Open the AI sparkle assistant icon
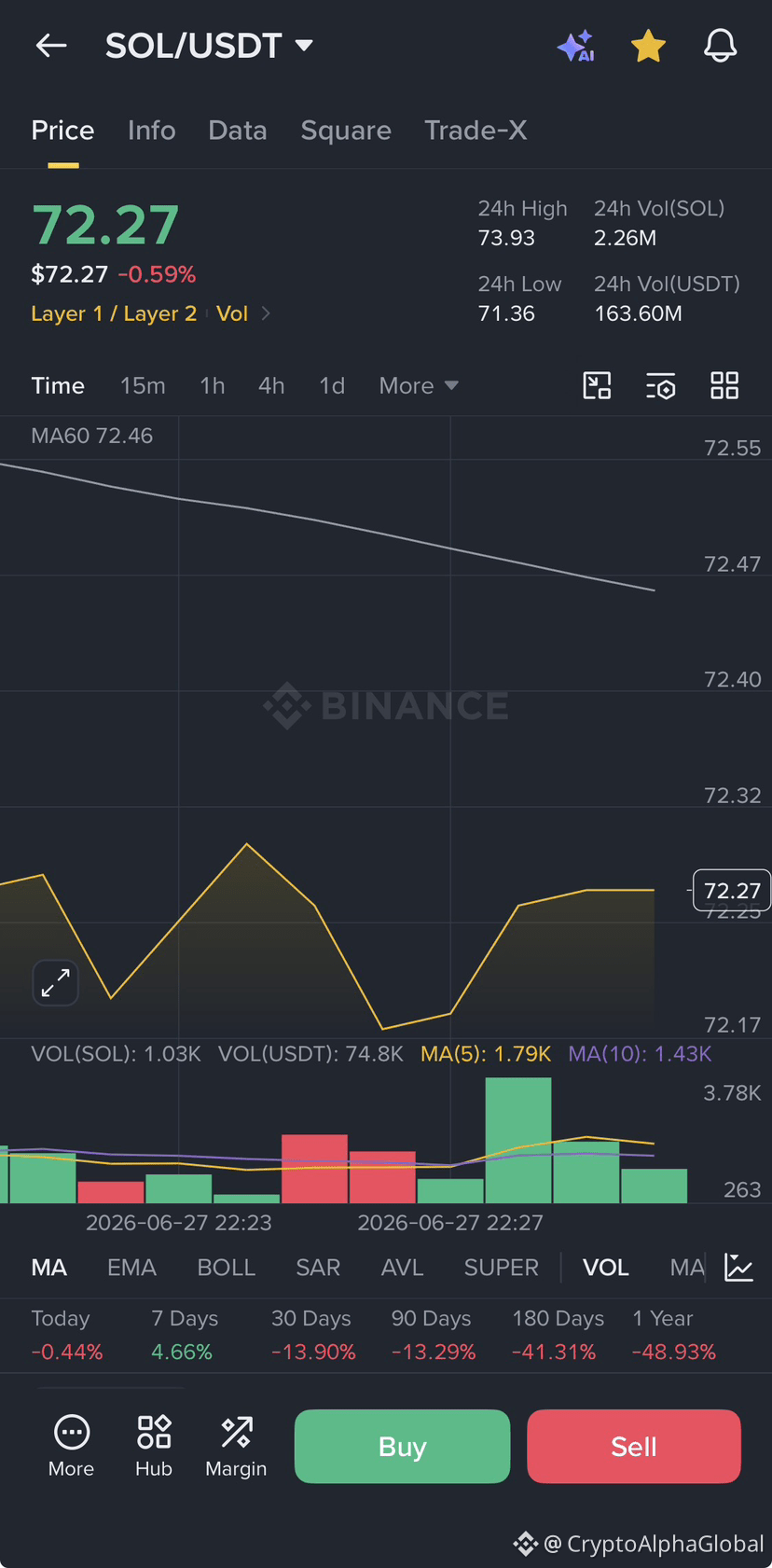This screenshot has height=1568, width=772. click(x=576, y=45)
